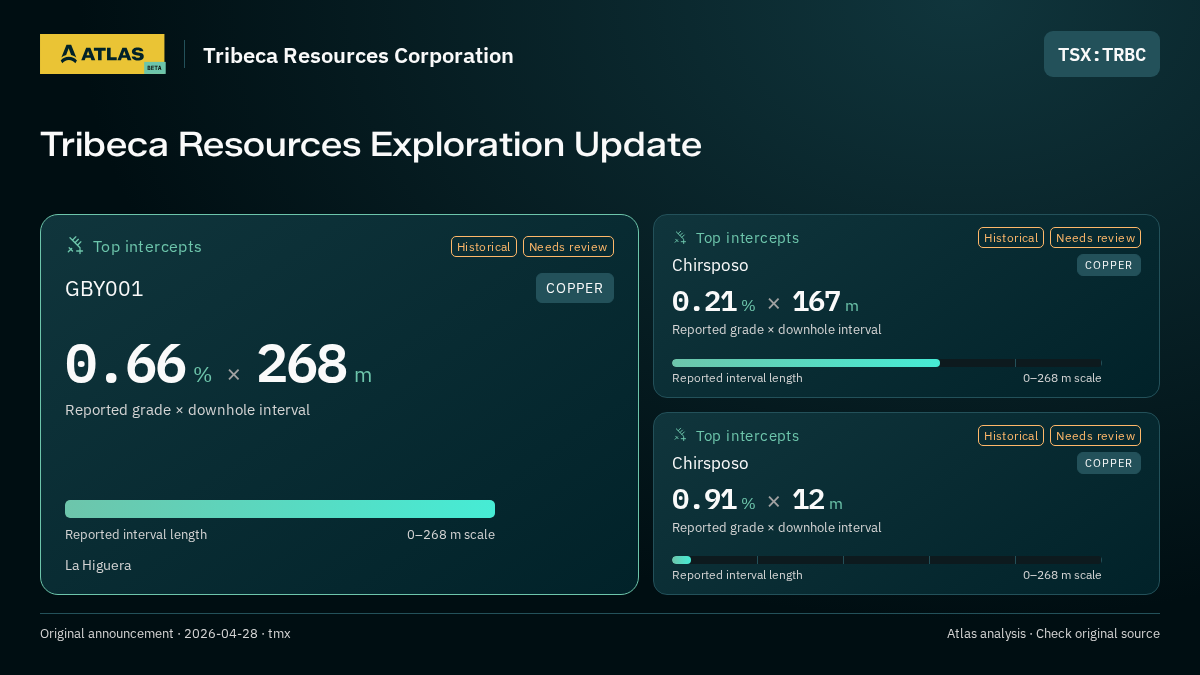Click the 268 m interval value
Image resolution: width=1200 pixels, height=675 pixels.
(302, 365)
